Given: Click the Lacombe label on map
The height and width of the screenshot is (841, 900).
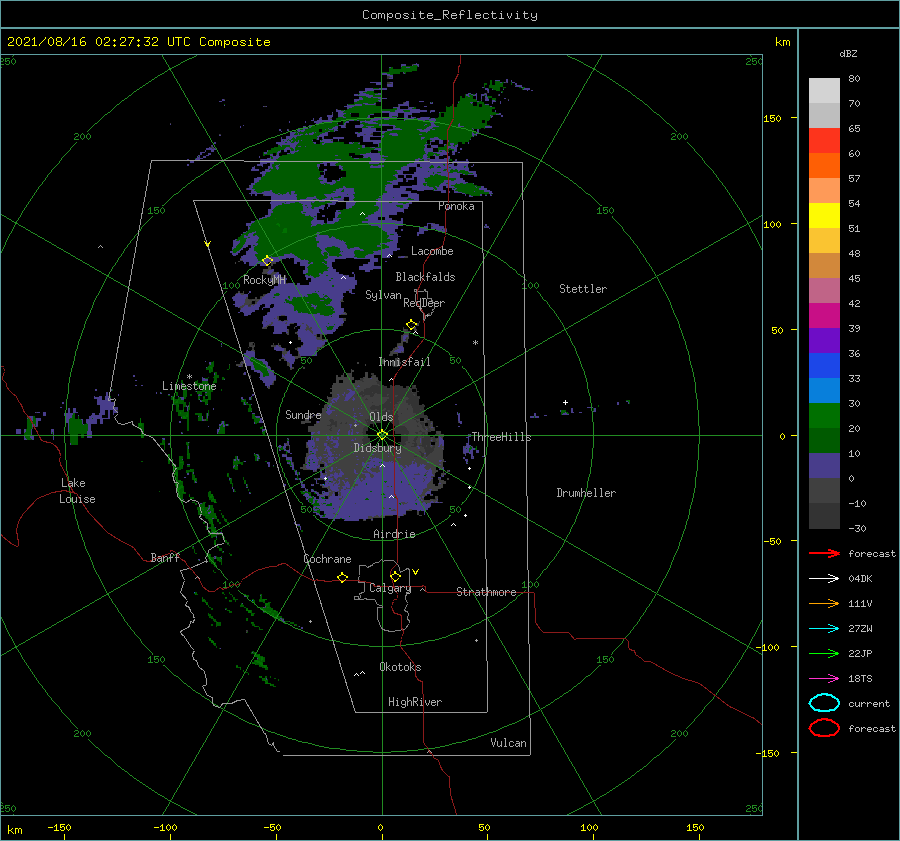Looking at the screenshot, I should click(x=432, y=251).
